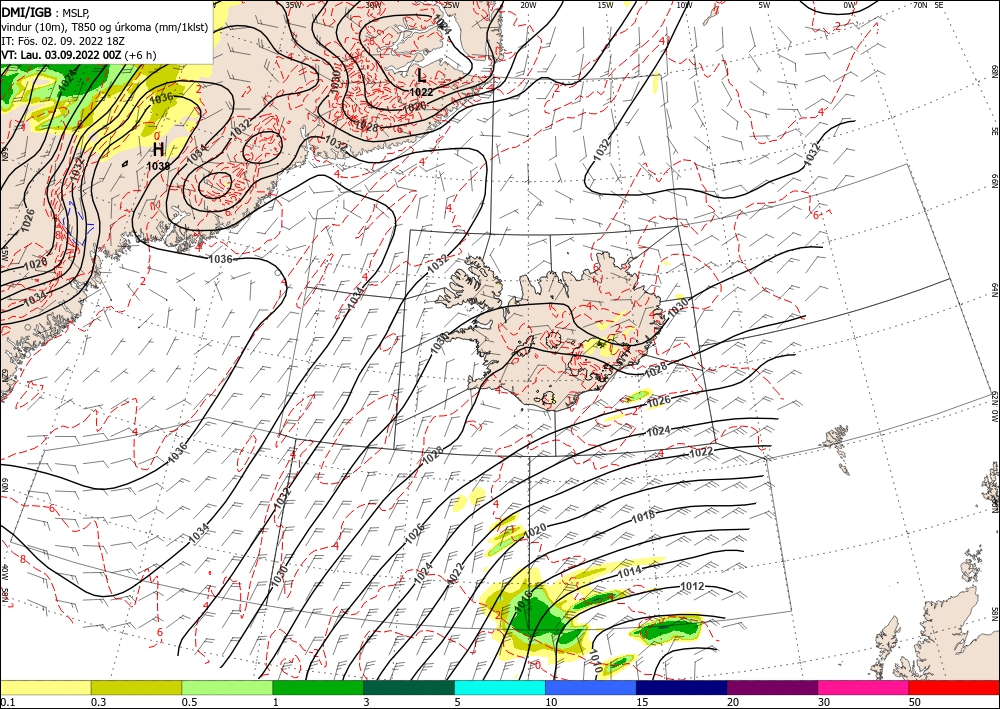
Task: Click the 1038 high pressure value
Action: pos(158,166)
